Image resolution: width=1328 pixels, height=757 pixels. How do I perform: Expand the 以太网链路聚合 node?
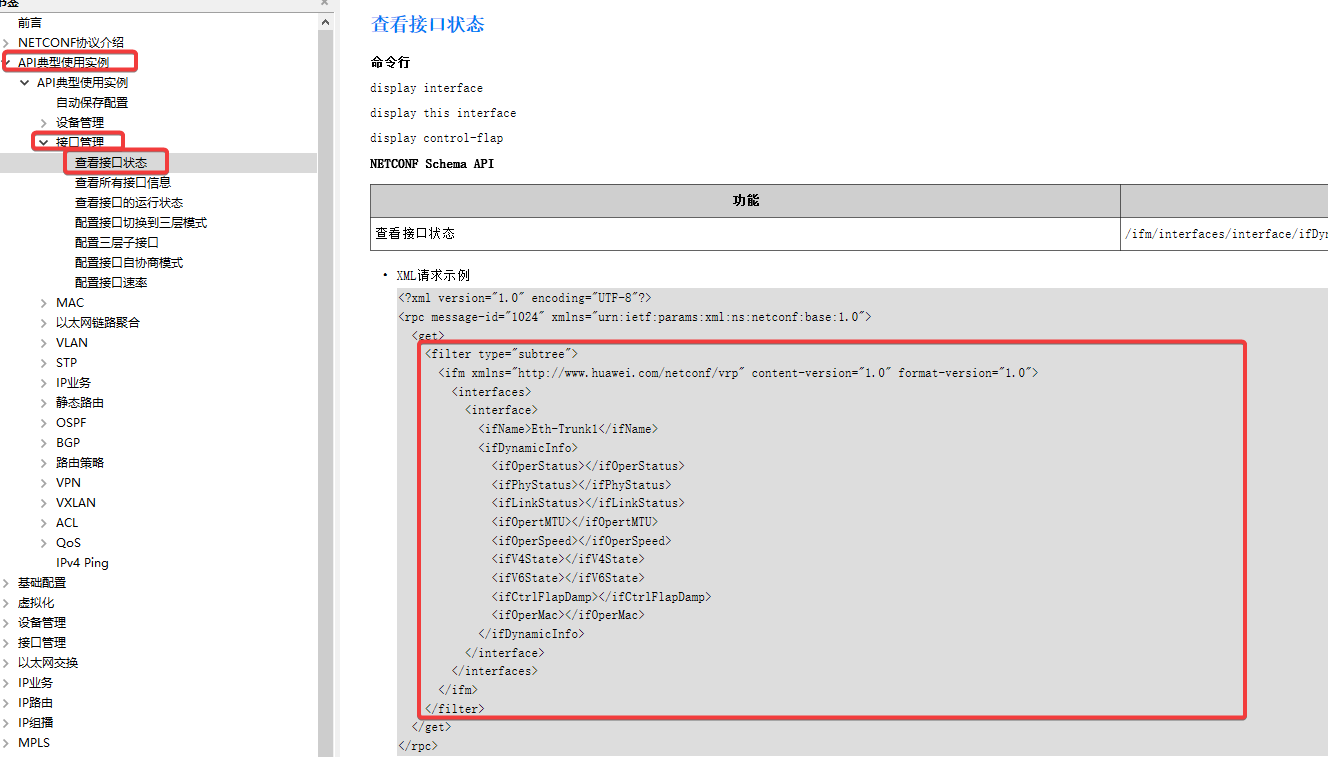pyautogui.click(x=44, y=323)
